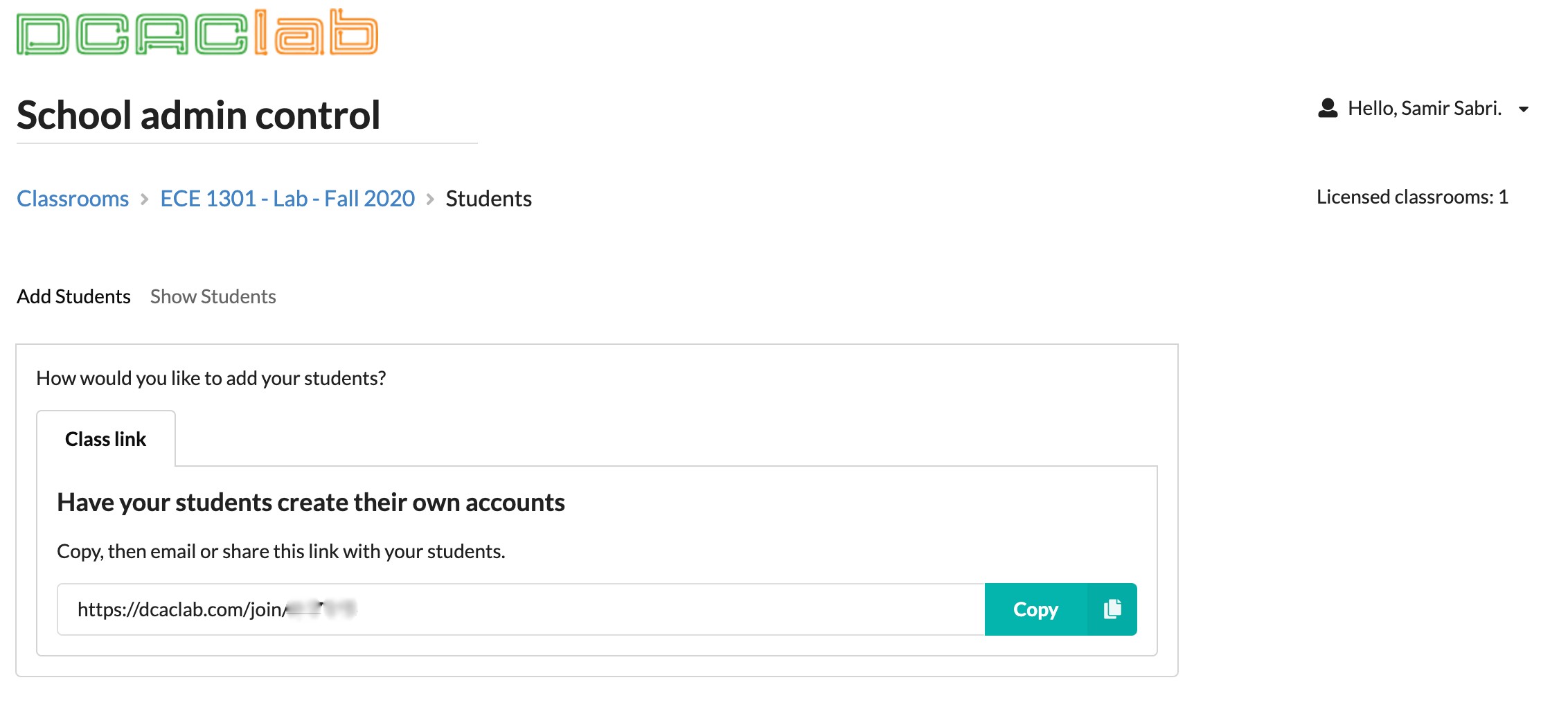Click the Copy button for the class link
The width and height of the screenshot is (1568, 716).
point(1035,609)
